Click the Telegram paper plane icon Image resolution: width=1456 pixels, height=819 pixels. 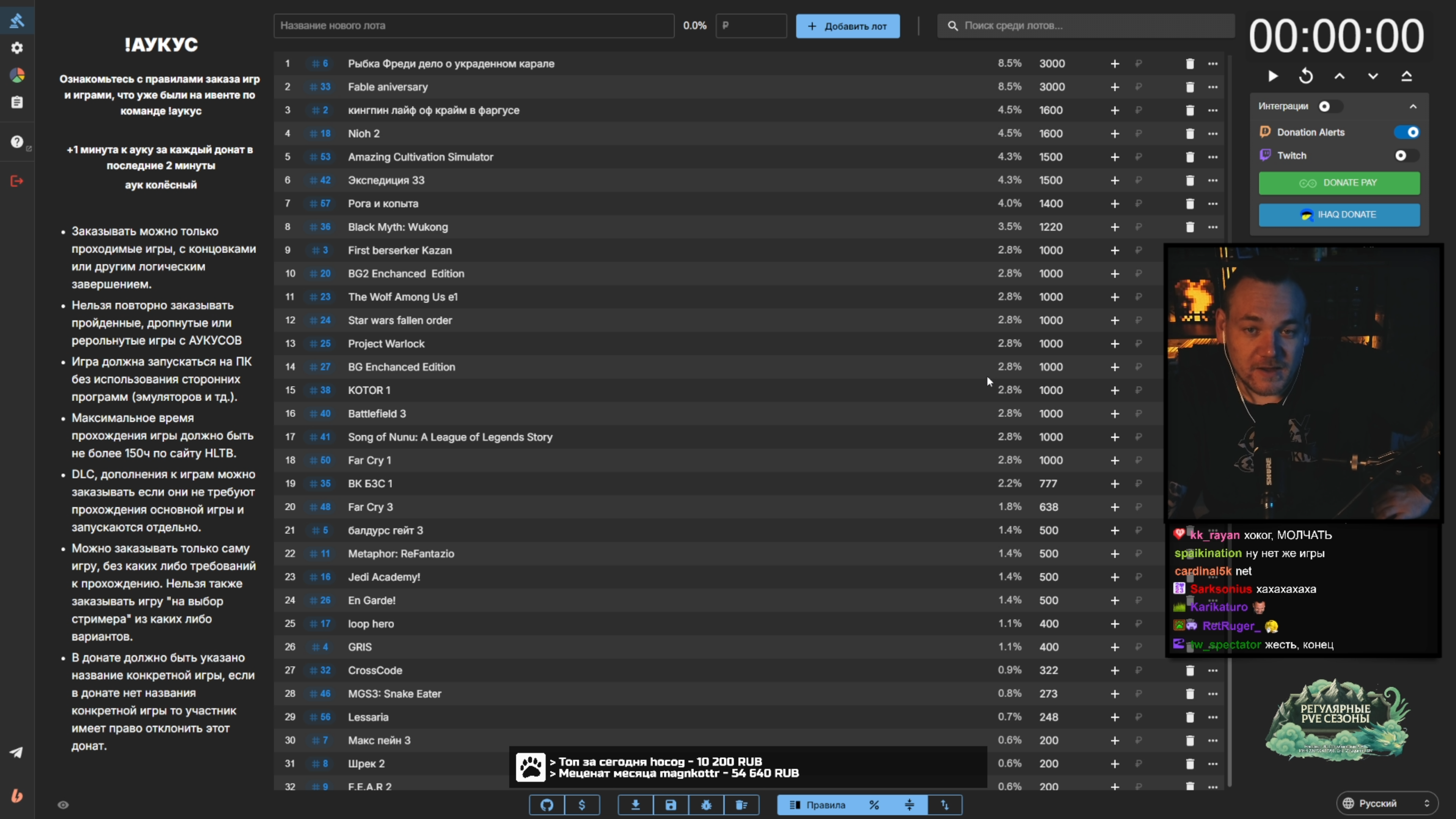(16, 752)
